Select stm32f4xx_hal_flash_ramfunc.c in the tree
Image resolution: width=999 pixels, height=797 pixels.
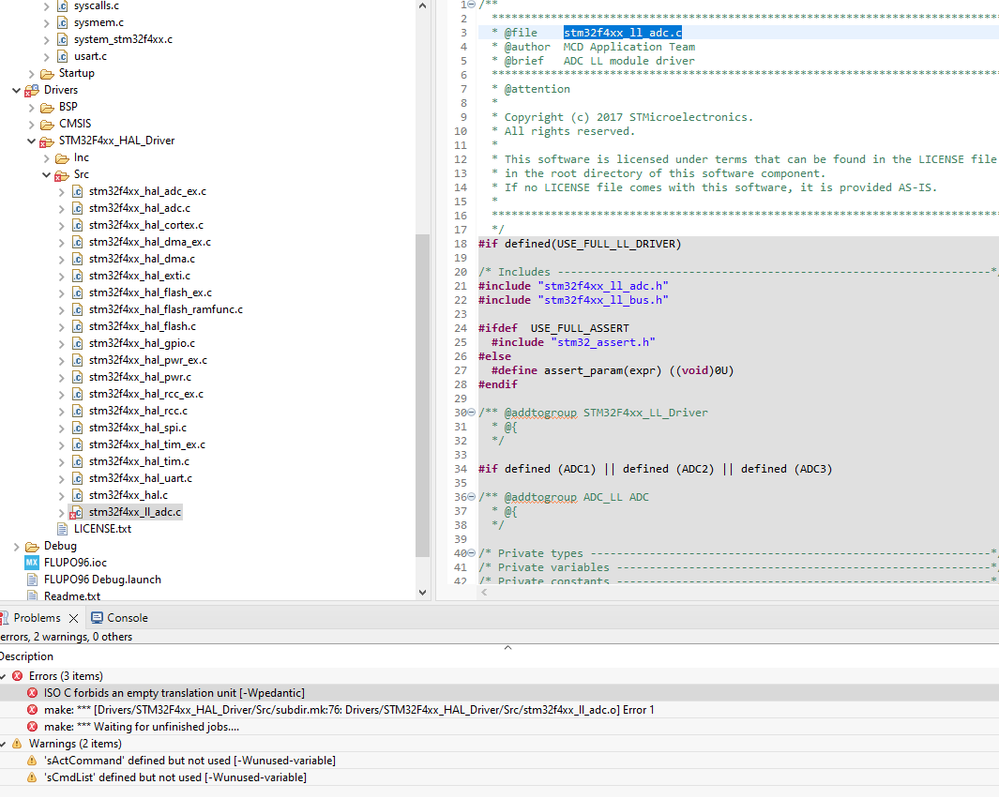(166, 310)
